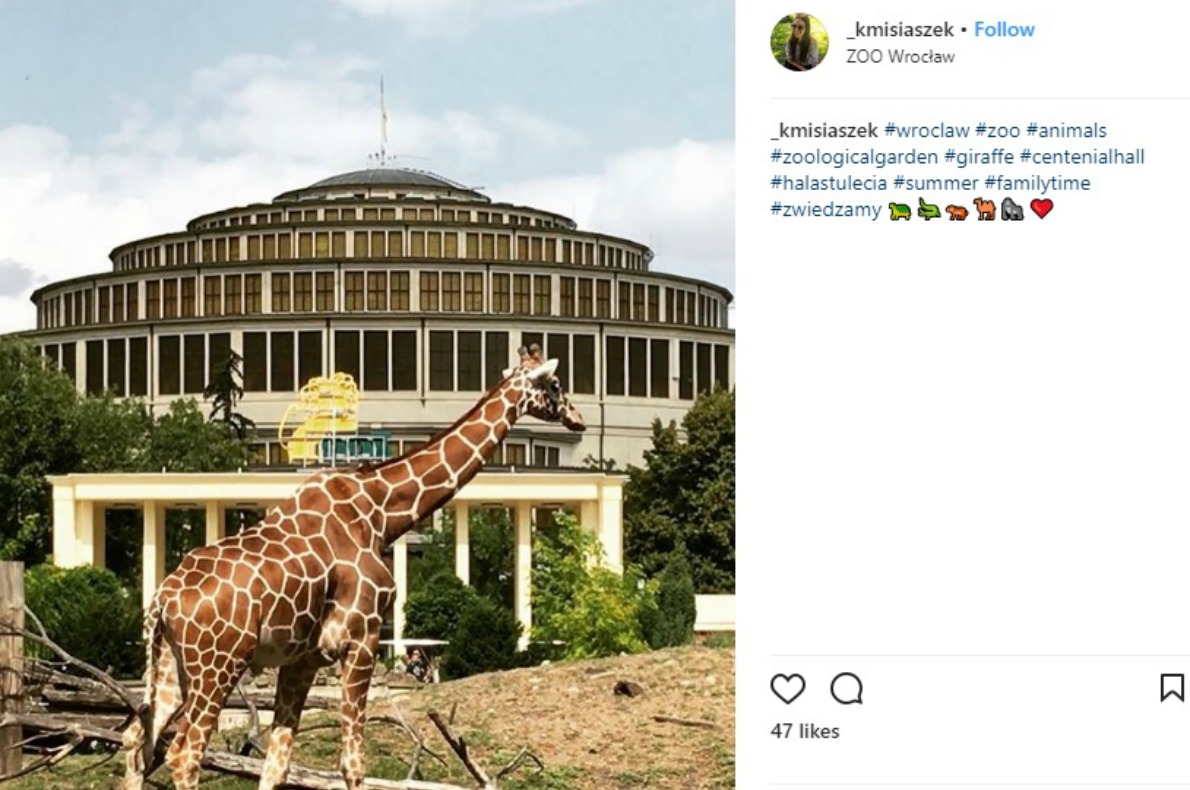1190x790 pixels.
Task: View the 47 likes list
Action: (804, 731)
